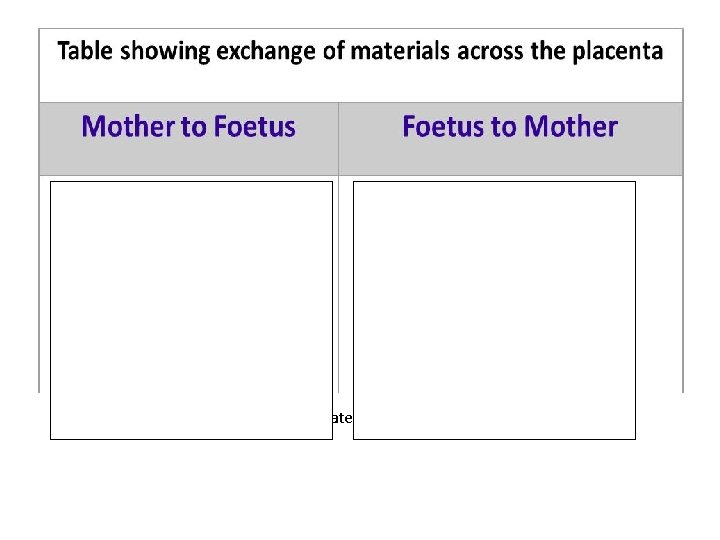Click 'Foetus' in the left column heading
Image resolution: width=720 pixels, height=540 pixels.
point(254,126)
